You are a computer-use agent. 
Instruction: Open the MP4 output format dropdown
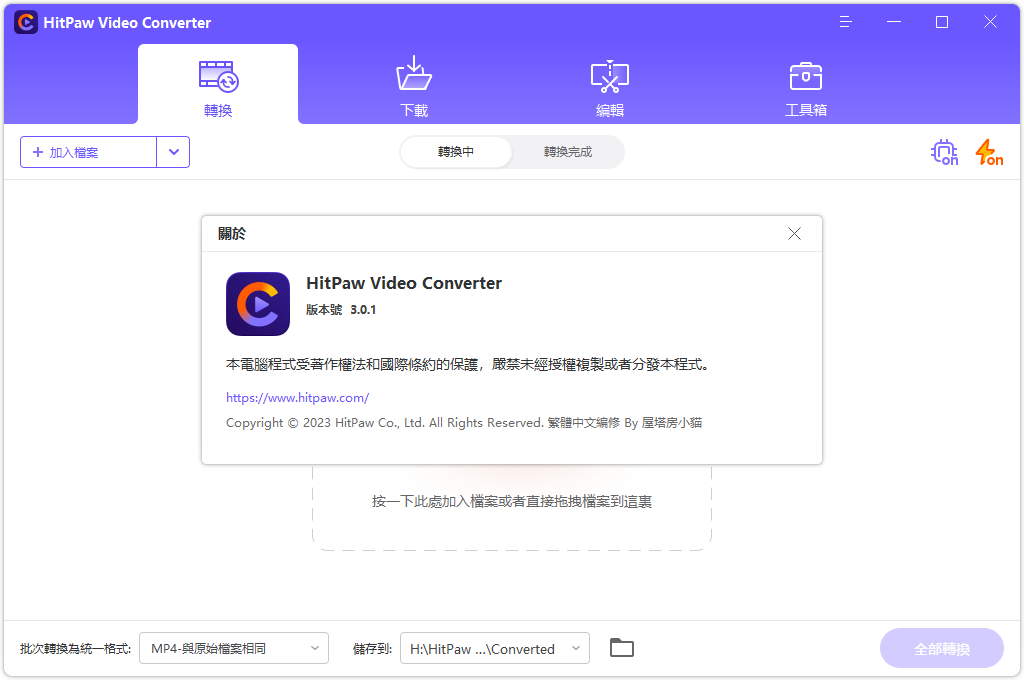[234, 648]
